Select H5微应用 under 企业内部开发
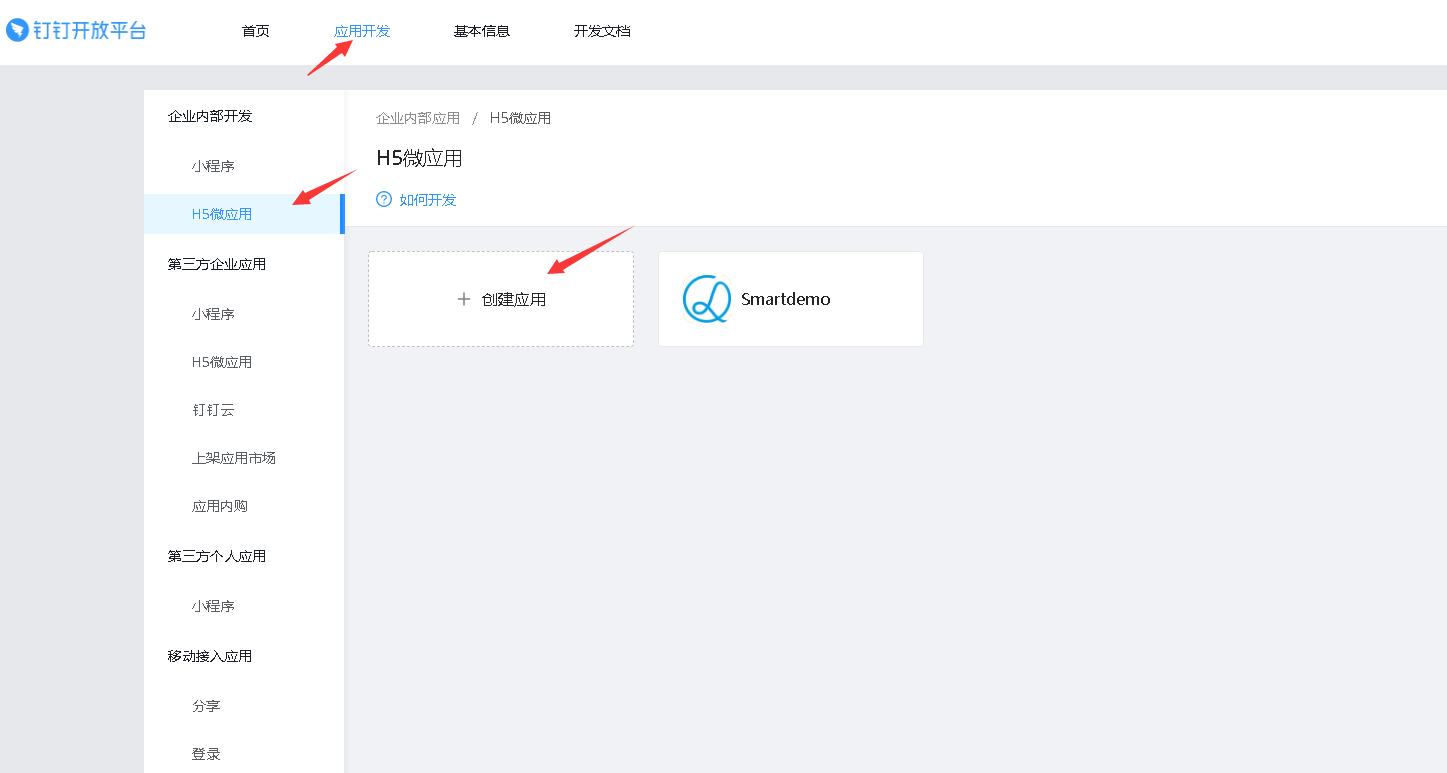Viewport: 1447px width, 773px height. pyautogui.click(x=244, y=214)
